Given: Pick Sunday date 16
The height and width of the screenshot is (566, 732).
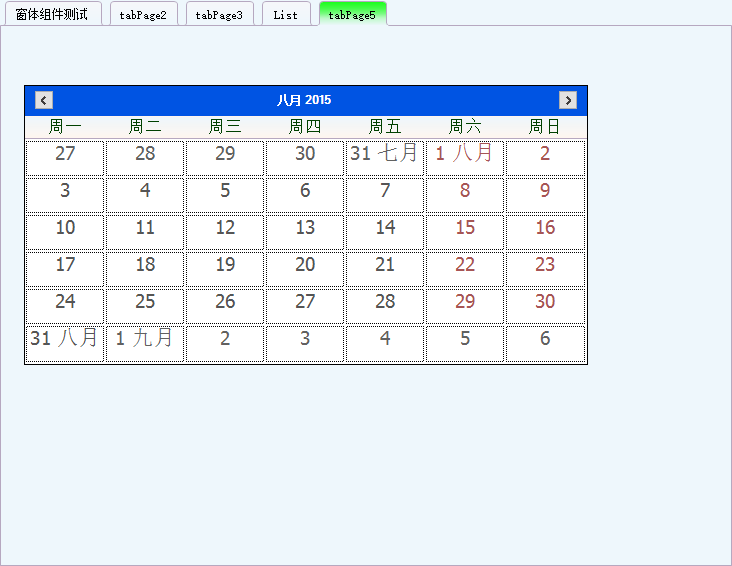Looking at the screenshot, I should click(545, 232).
